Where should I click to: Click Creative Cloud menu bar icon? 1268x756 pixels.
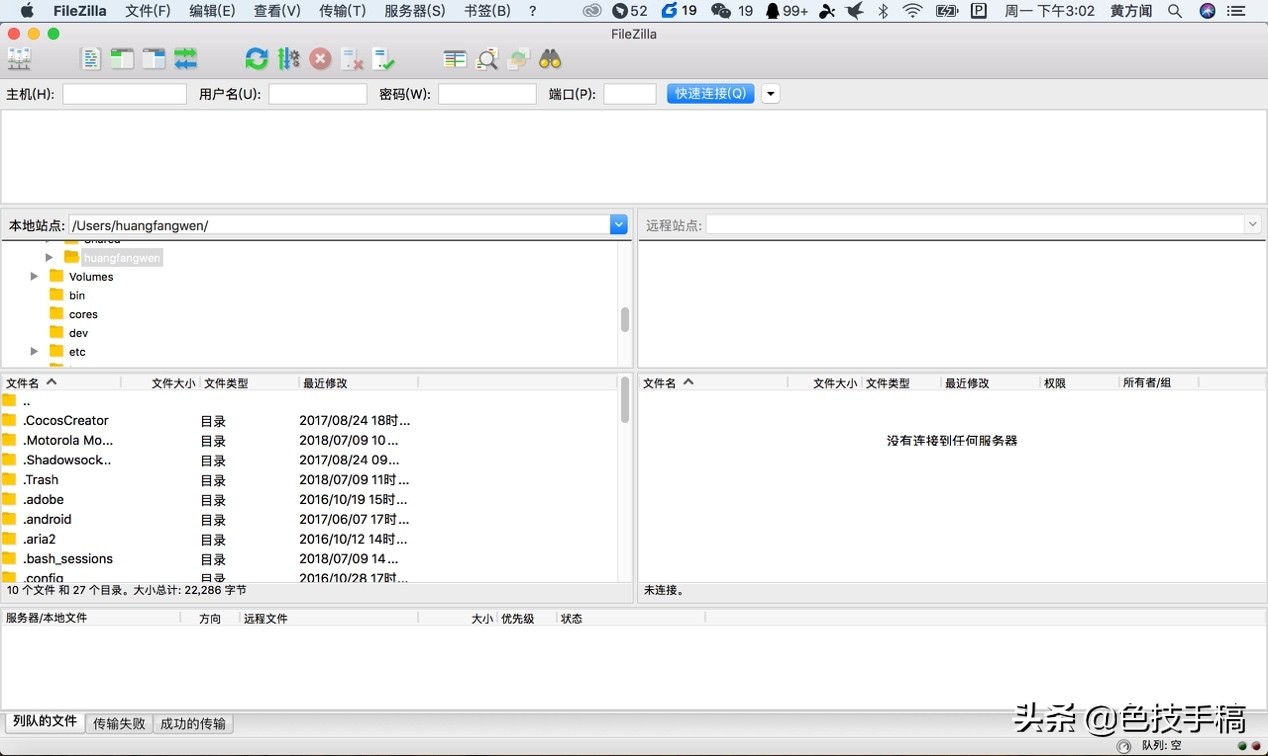click(x=593, y=11)
